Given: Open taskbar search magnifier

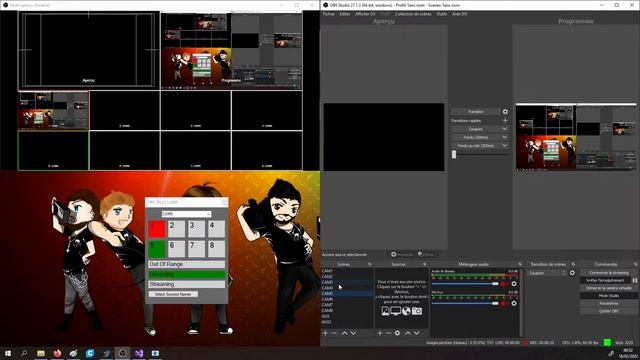Looking at the screenshot, I should [24, 353].
